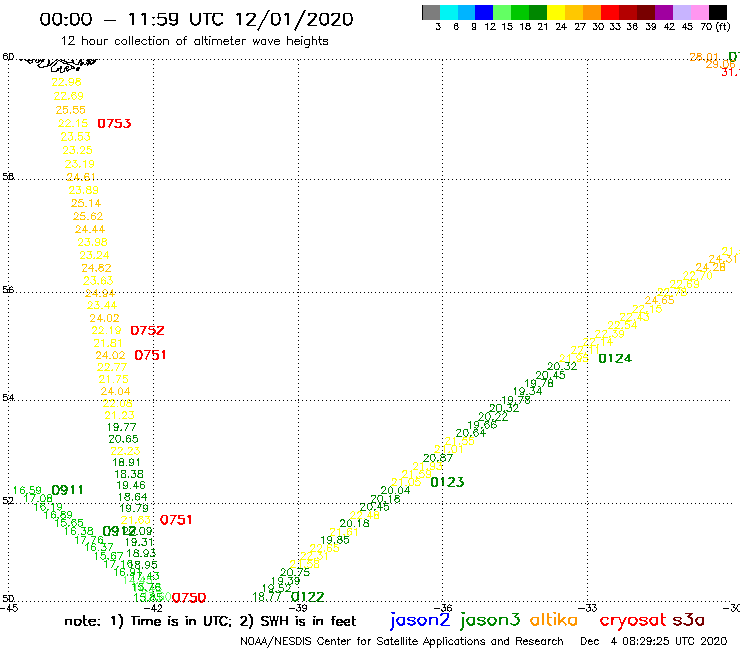Click the dark blue 12 ft legend swatch
The image size is (740, 650).
(485, 12)
